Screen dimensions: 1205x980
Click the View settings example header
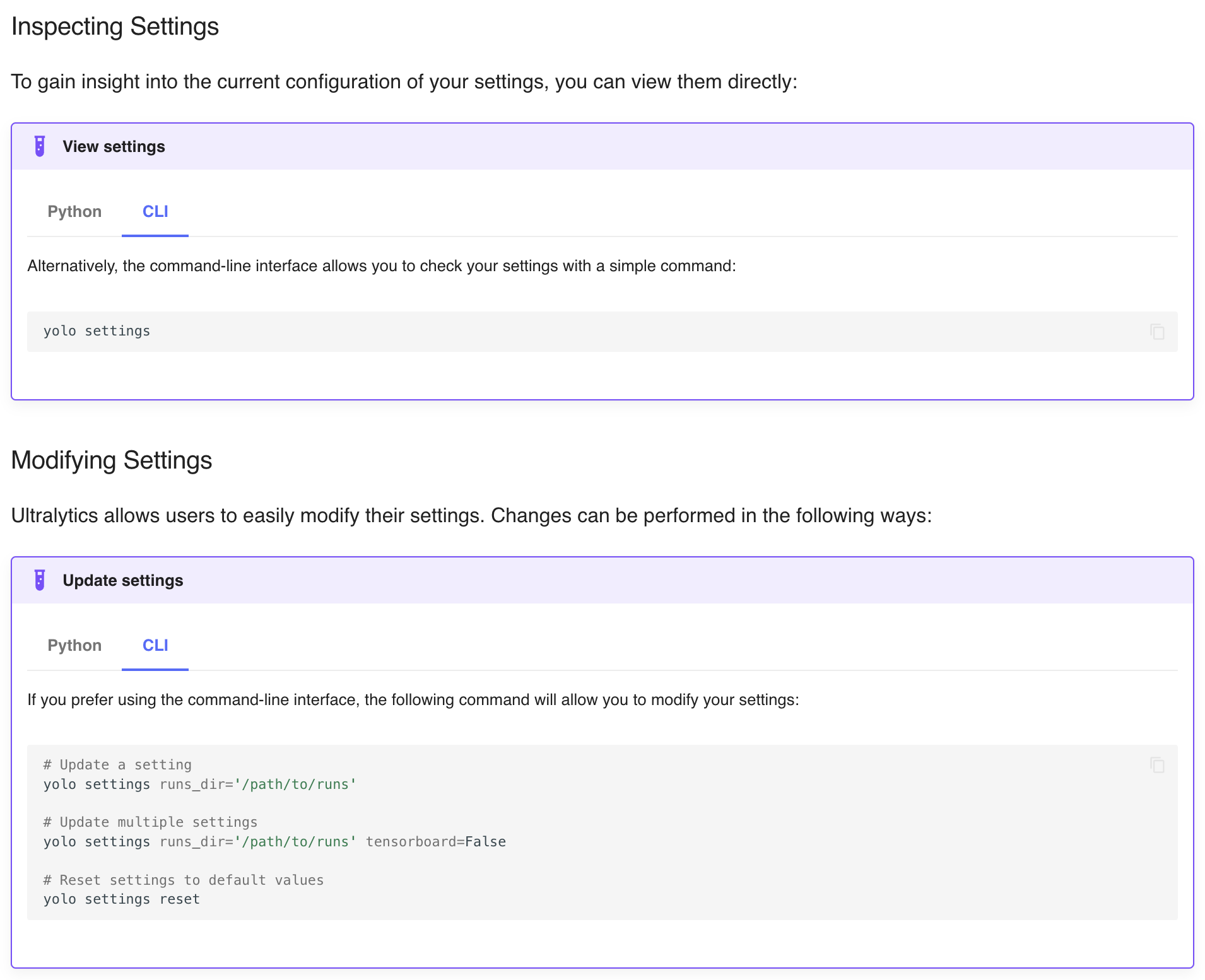pos(114,146)
